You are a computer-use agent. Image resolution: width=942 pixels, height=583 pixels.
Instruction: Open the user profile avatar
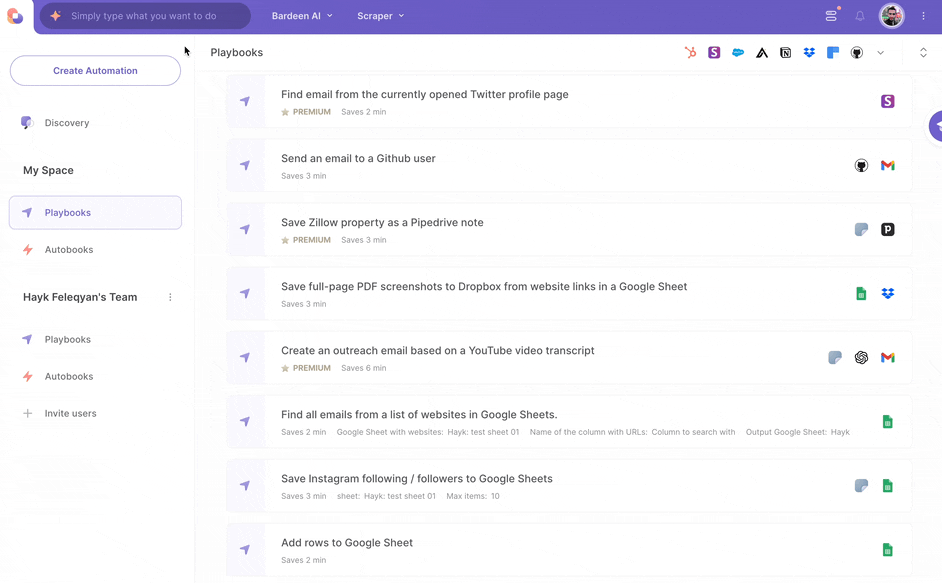click(892, 16)
